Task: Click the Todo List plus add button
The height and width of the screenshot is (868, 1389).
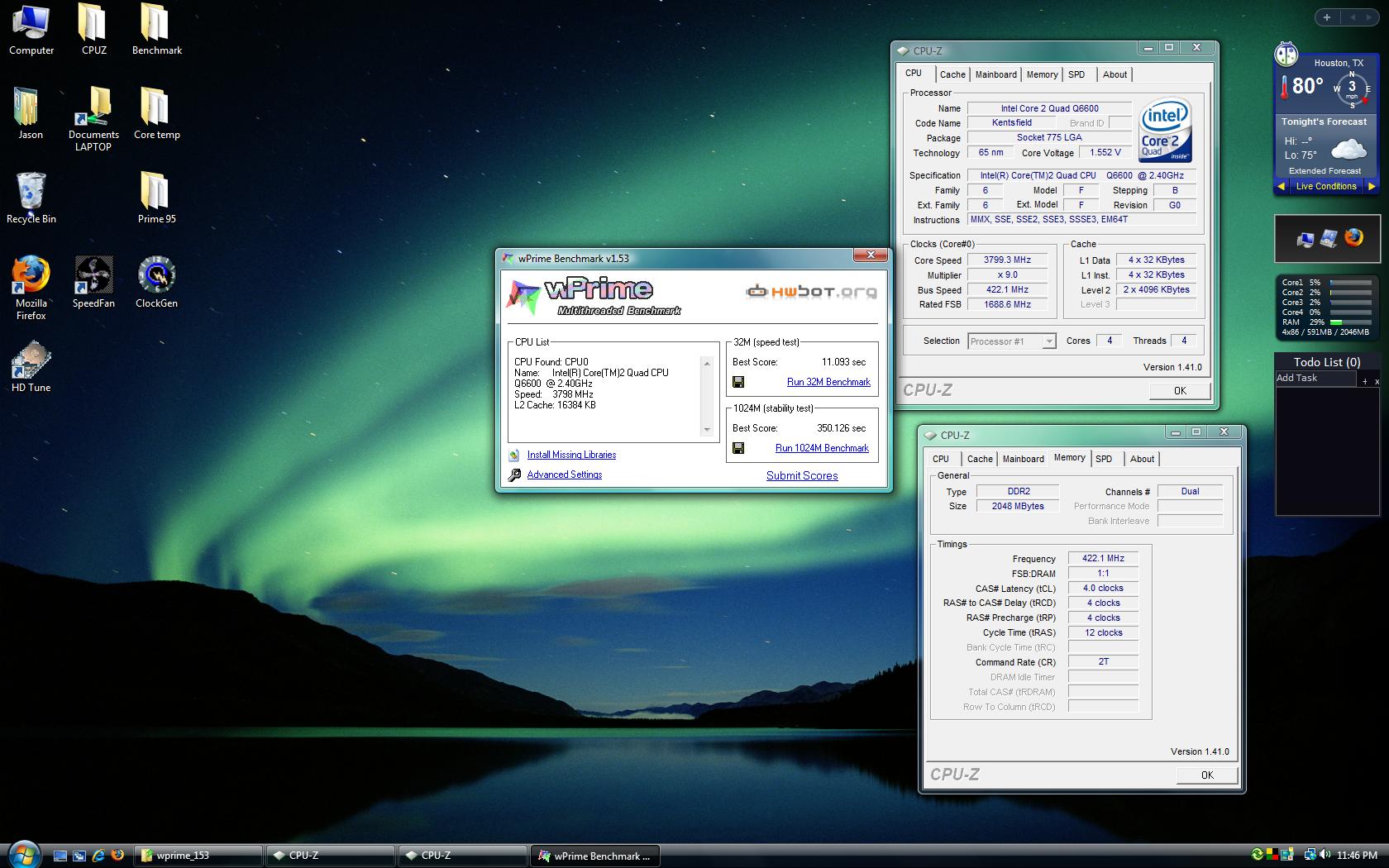Action: pos(1365,381)
